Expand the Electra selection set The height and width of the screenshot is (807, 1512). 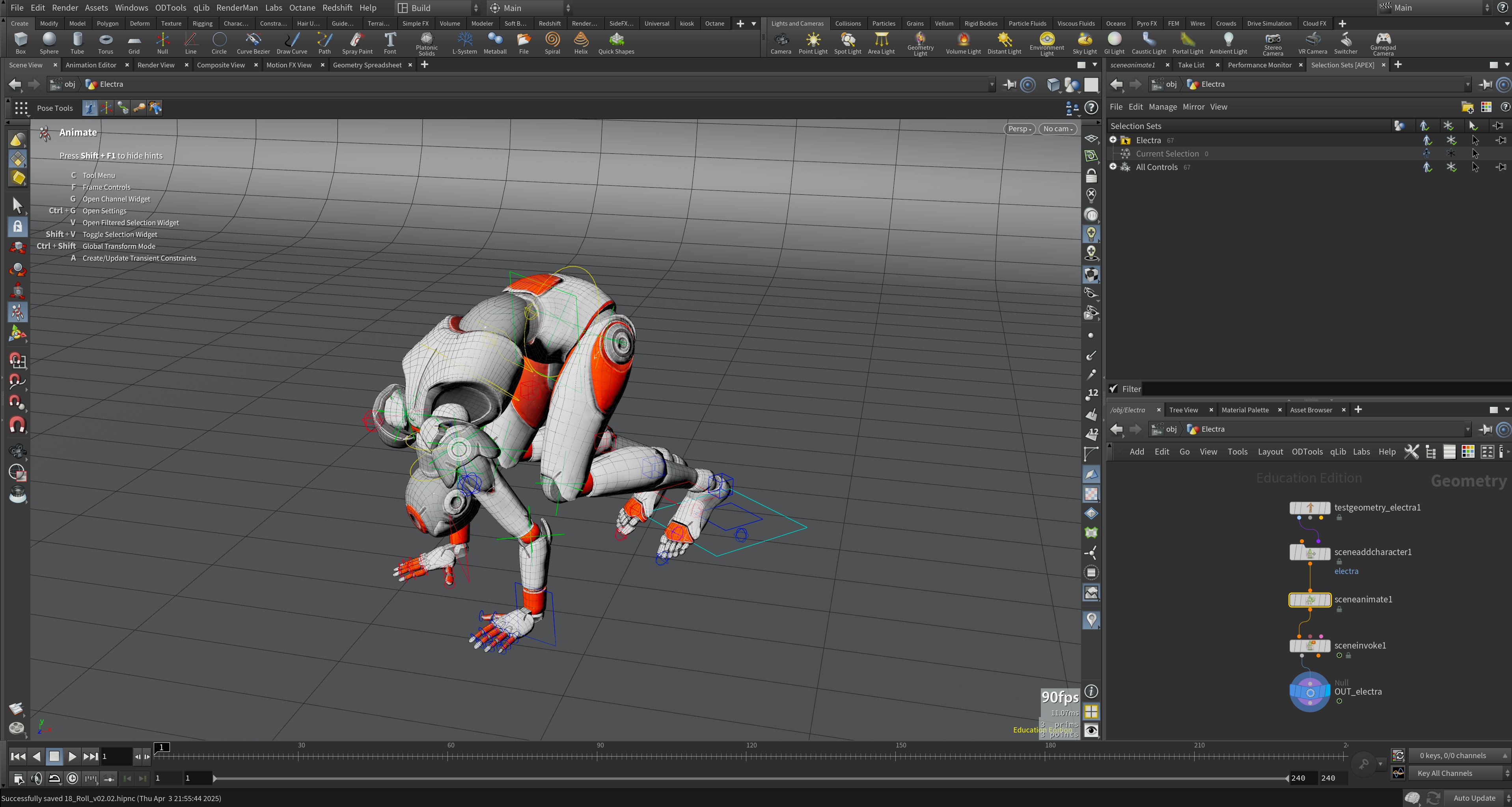[x=1113, y=140]
